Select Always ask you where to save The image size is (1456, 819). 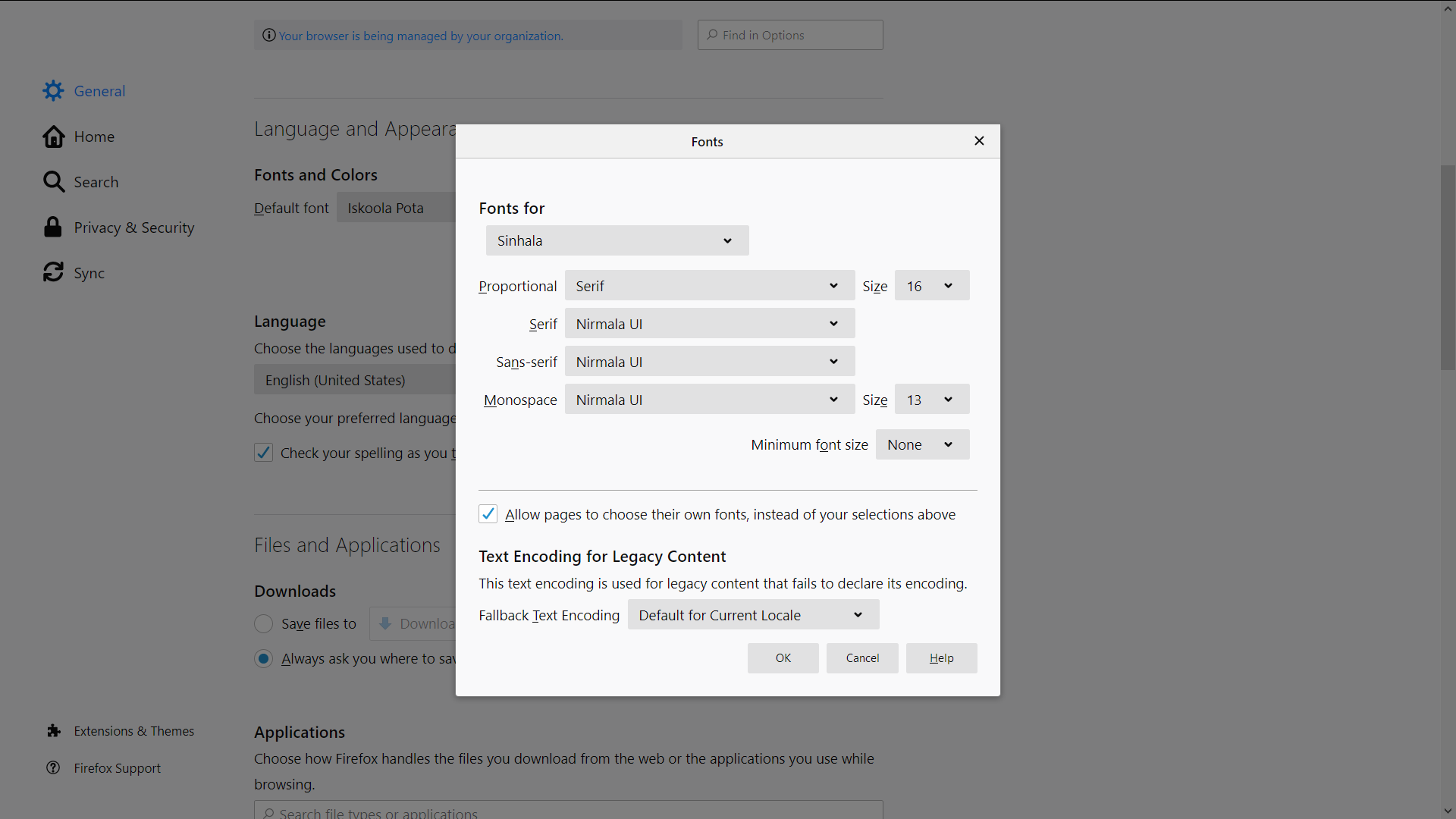pos(263,658)
